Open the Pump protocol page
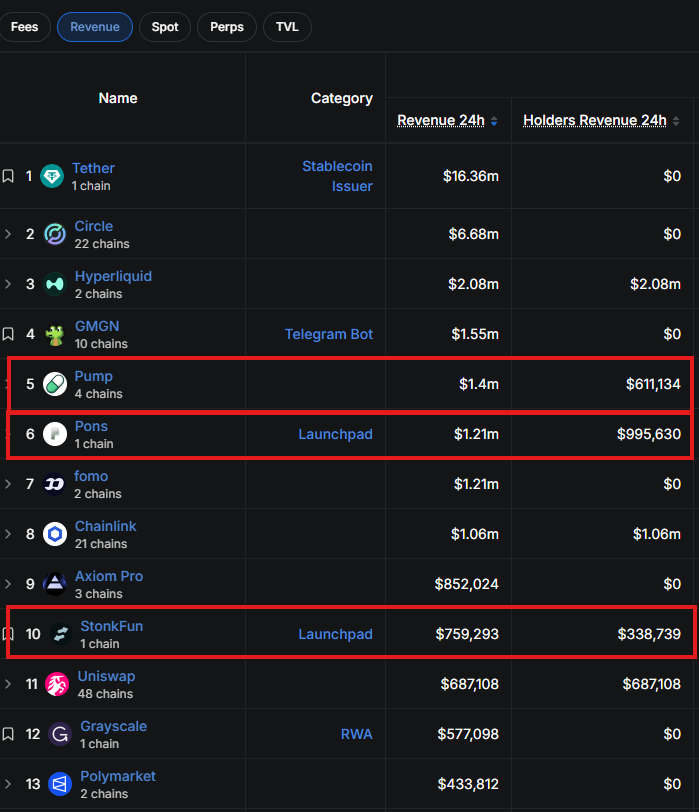 coord(94,376)
